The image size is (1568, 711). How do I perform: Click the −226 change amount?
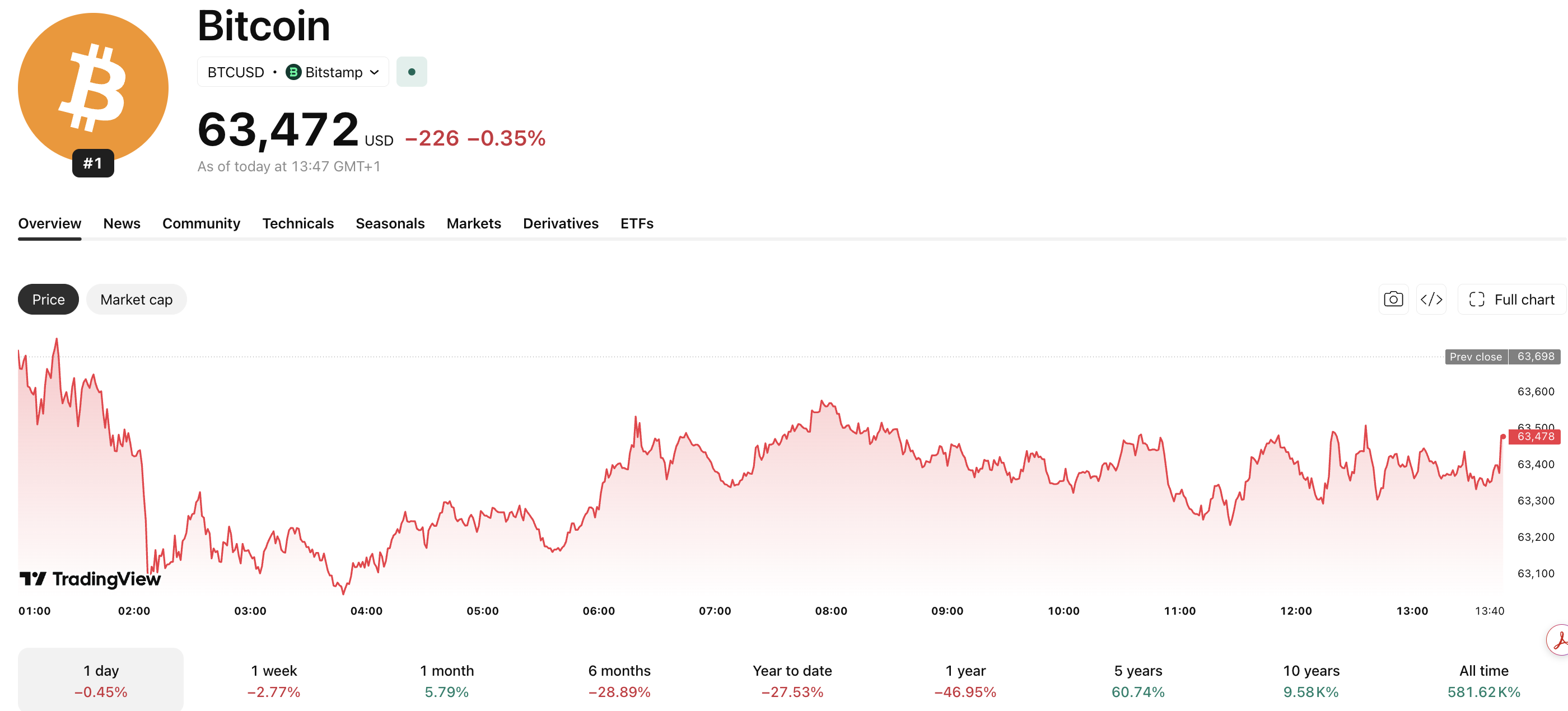click(432, 138)
